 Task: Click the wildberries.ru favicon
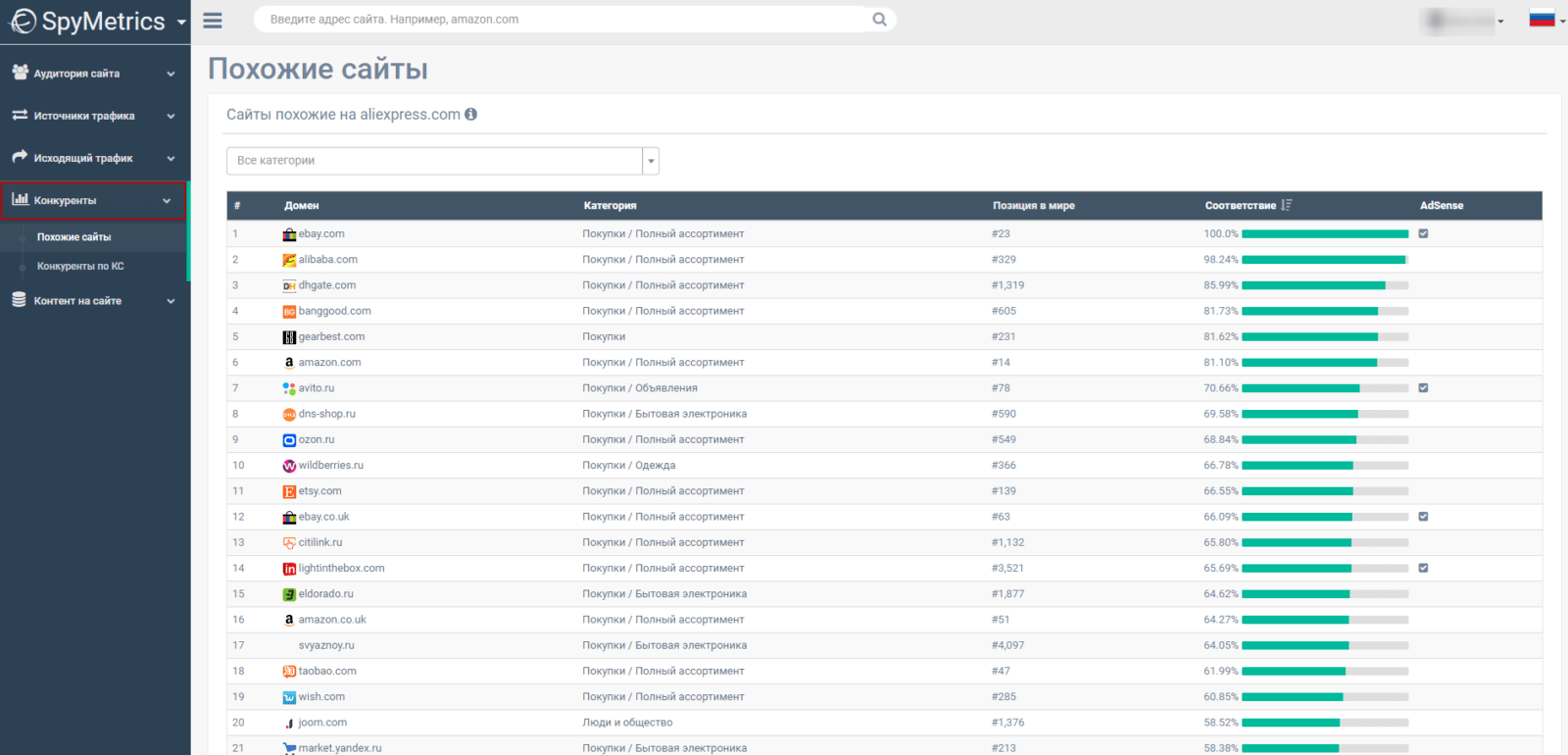pos(289,466)
